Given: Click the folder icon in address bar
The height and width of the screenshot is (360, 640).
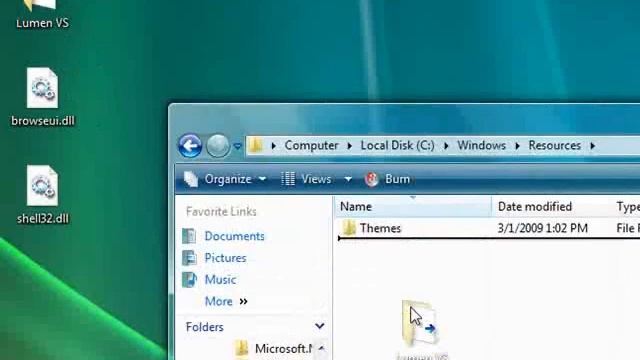Looking at the screenshot, I should [256, 145].
